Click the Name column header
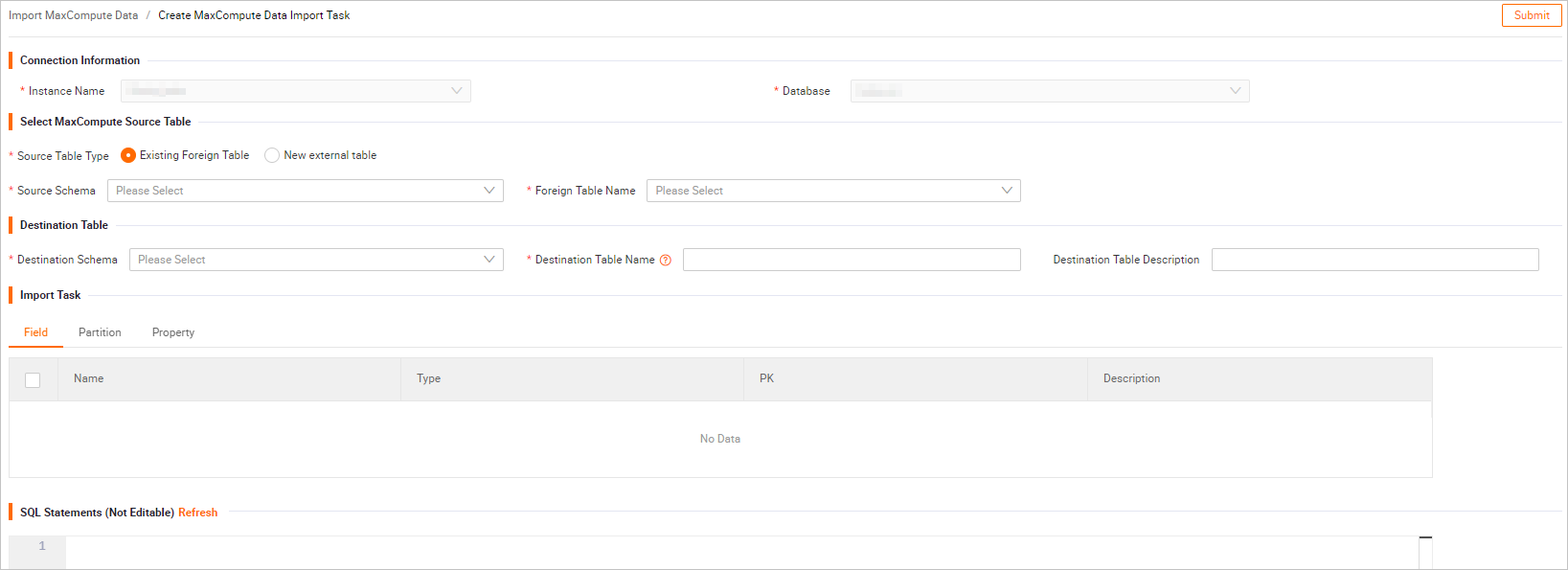The height and width of the screenshot is (570, 1568). (x=89, y=378)
